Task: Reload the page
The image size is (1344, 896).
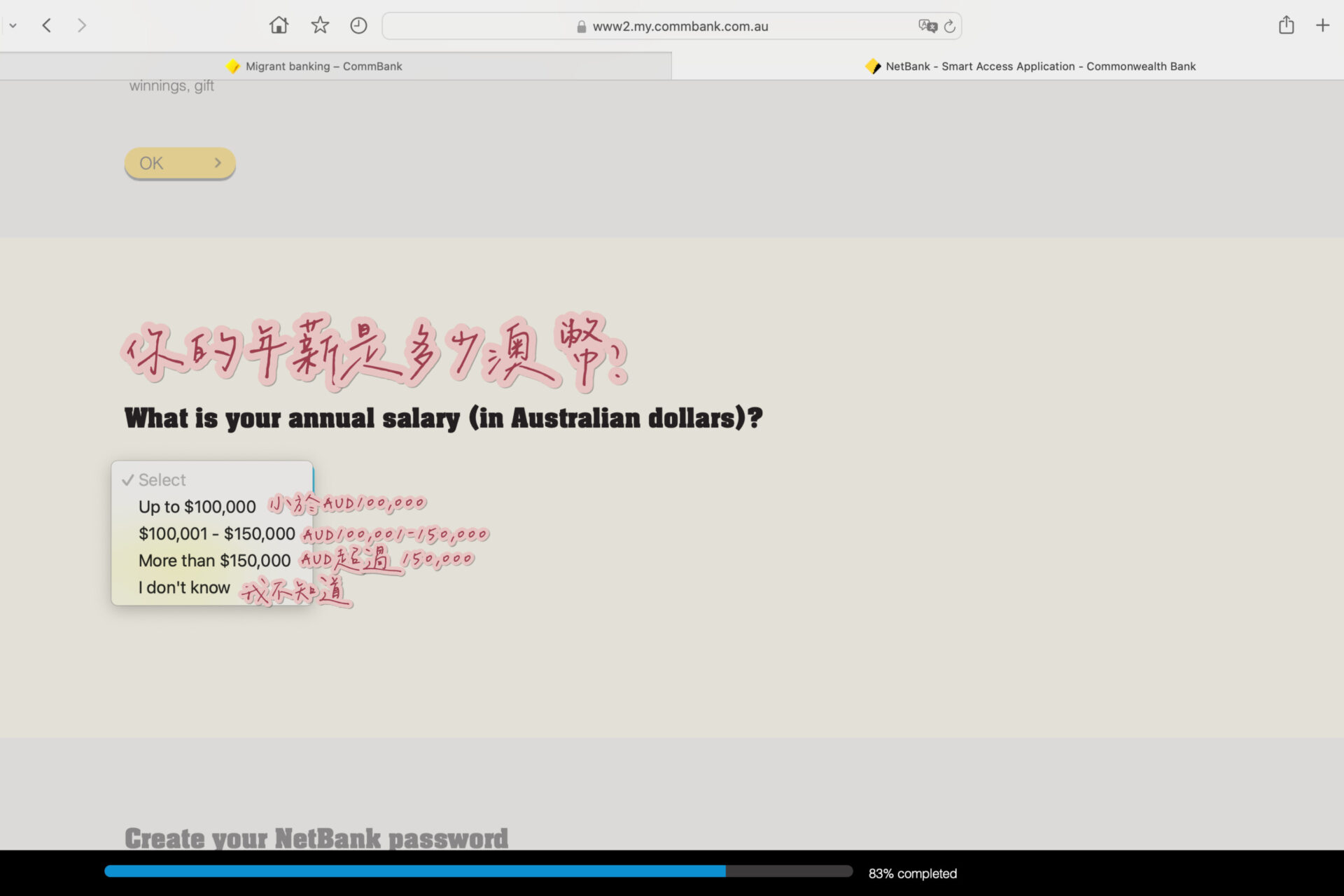Action: click(950, 26)
